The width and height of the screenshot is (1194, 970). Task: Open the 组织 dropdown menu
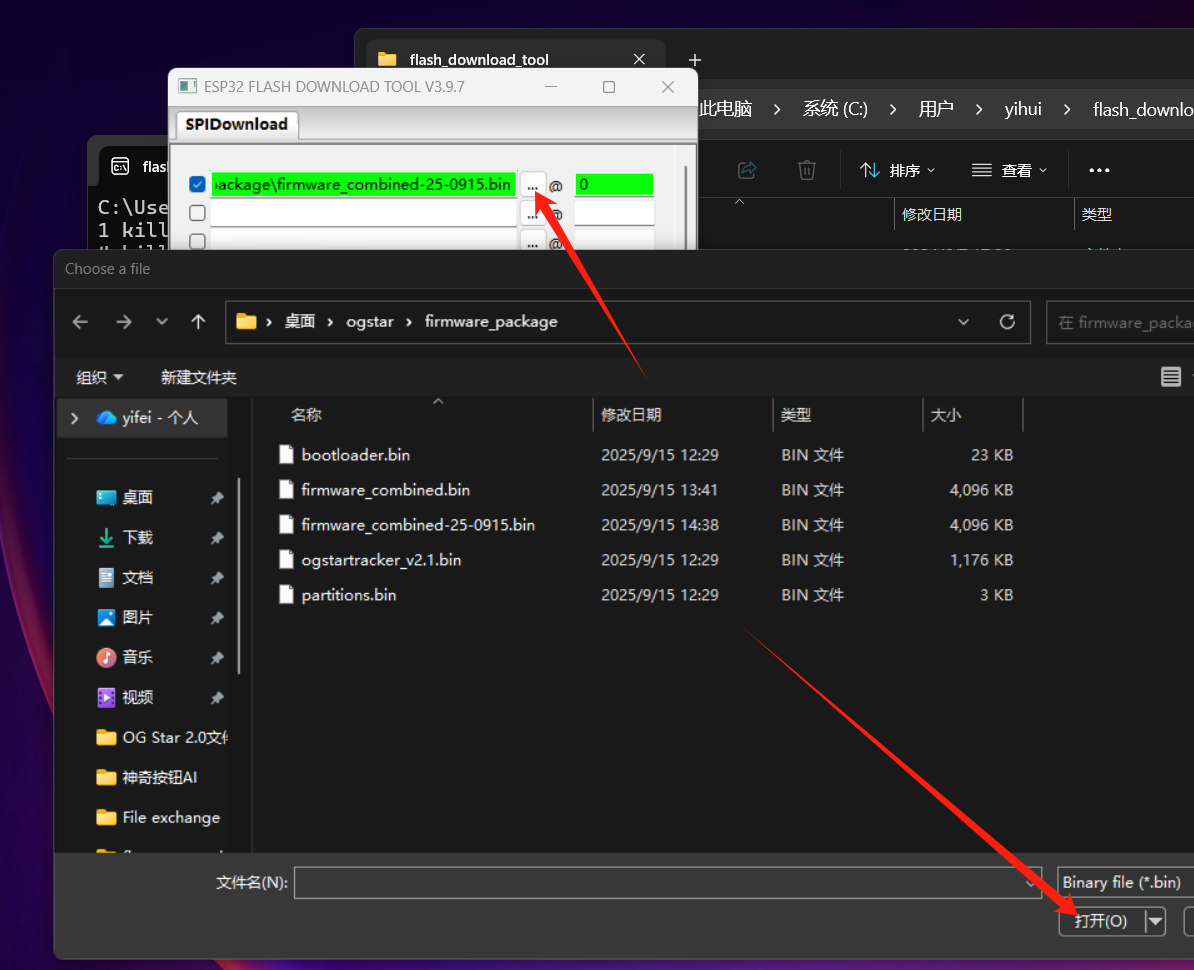(x=100, y=377)
